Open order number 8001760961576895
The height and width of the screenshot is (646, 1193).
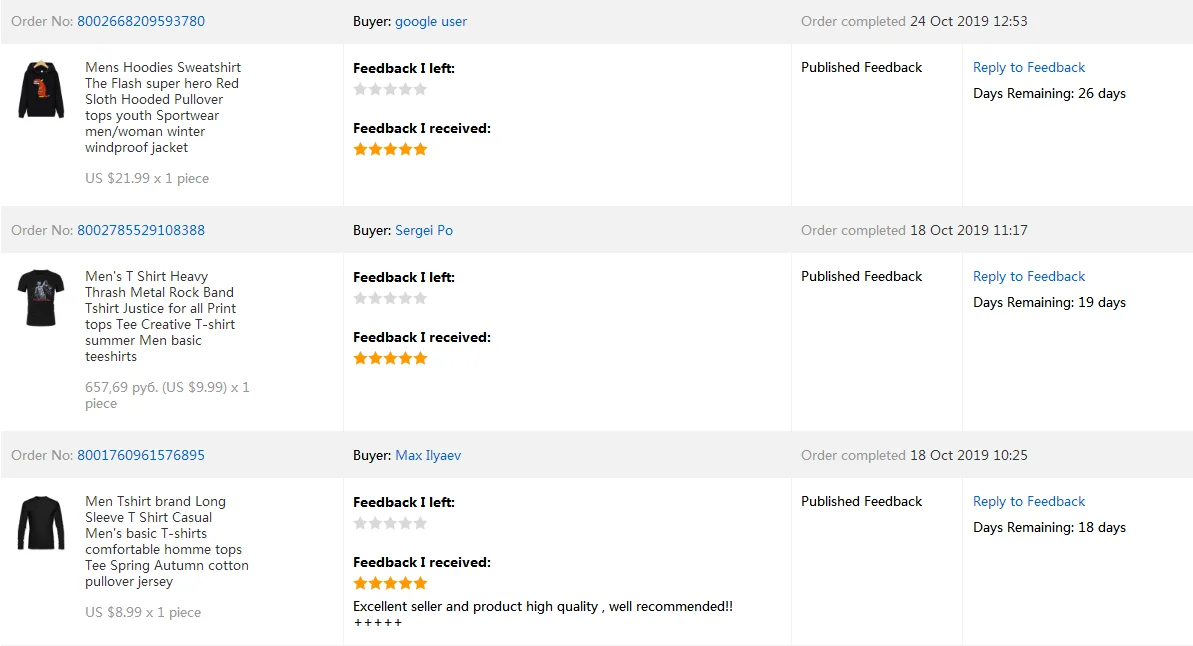point(141,455)
